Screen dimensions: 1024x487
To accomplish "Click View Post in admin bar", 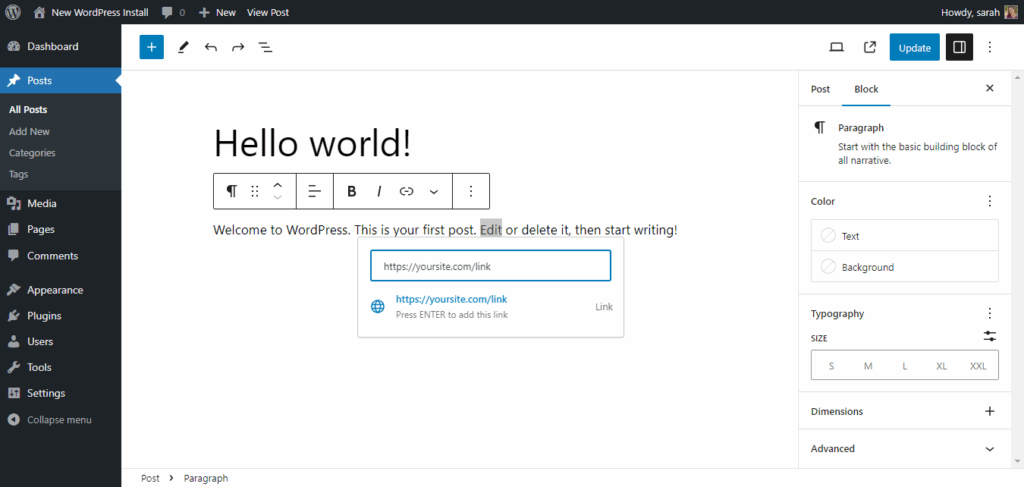I will point(268,12).
